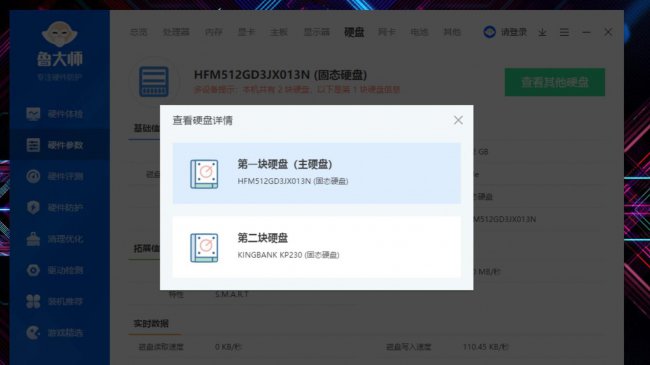Minimize the 鲁大师 window
This screenshot has width=650, height=365.
586,32
